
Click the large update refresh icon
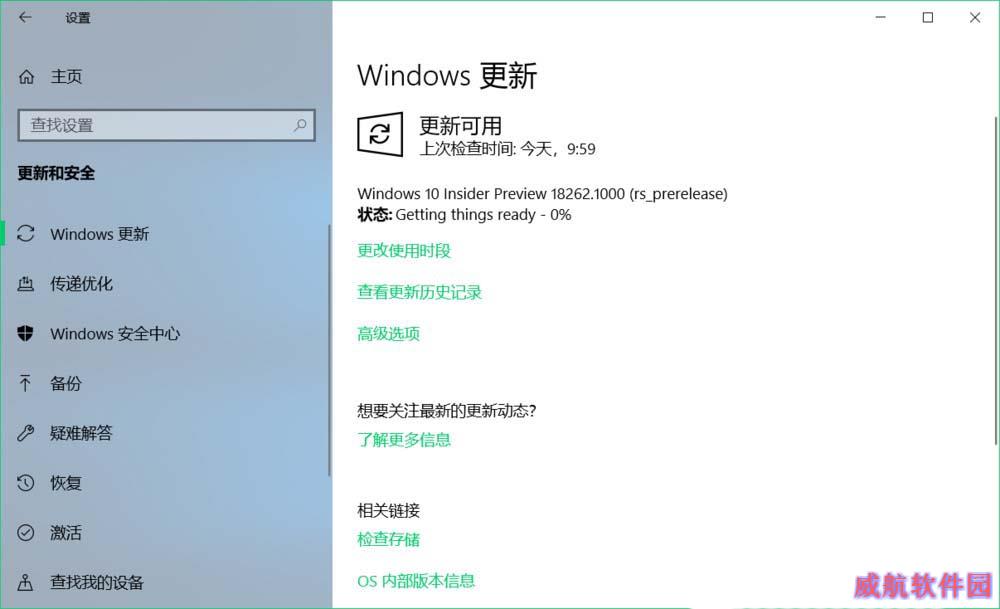(x=380, y=134)
